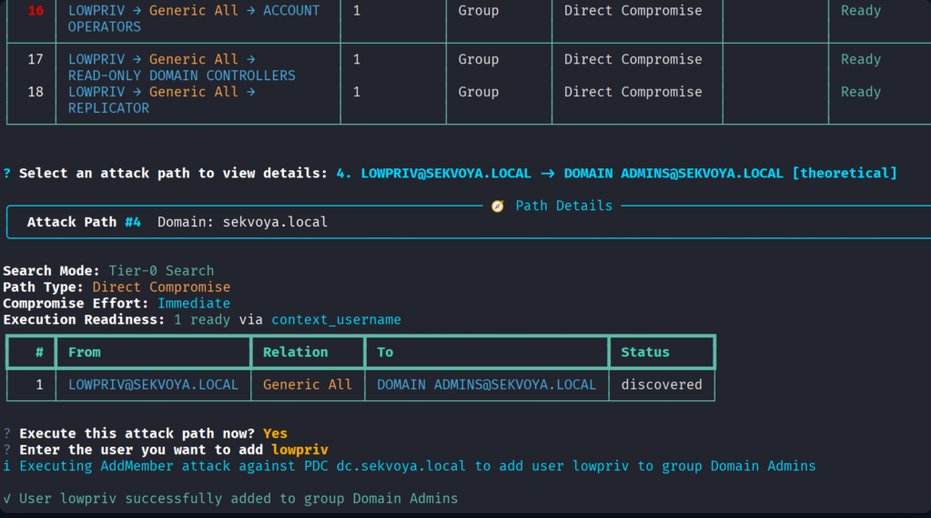Click the lowpriv user input answer
The height and width of the screenshot is (518, 931).
click(299, 450)
